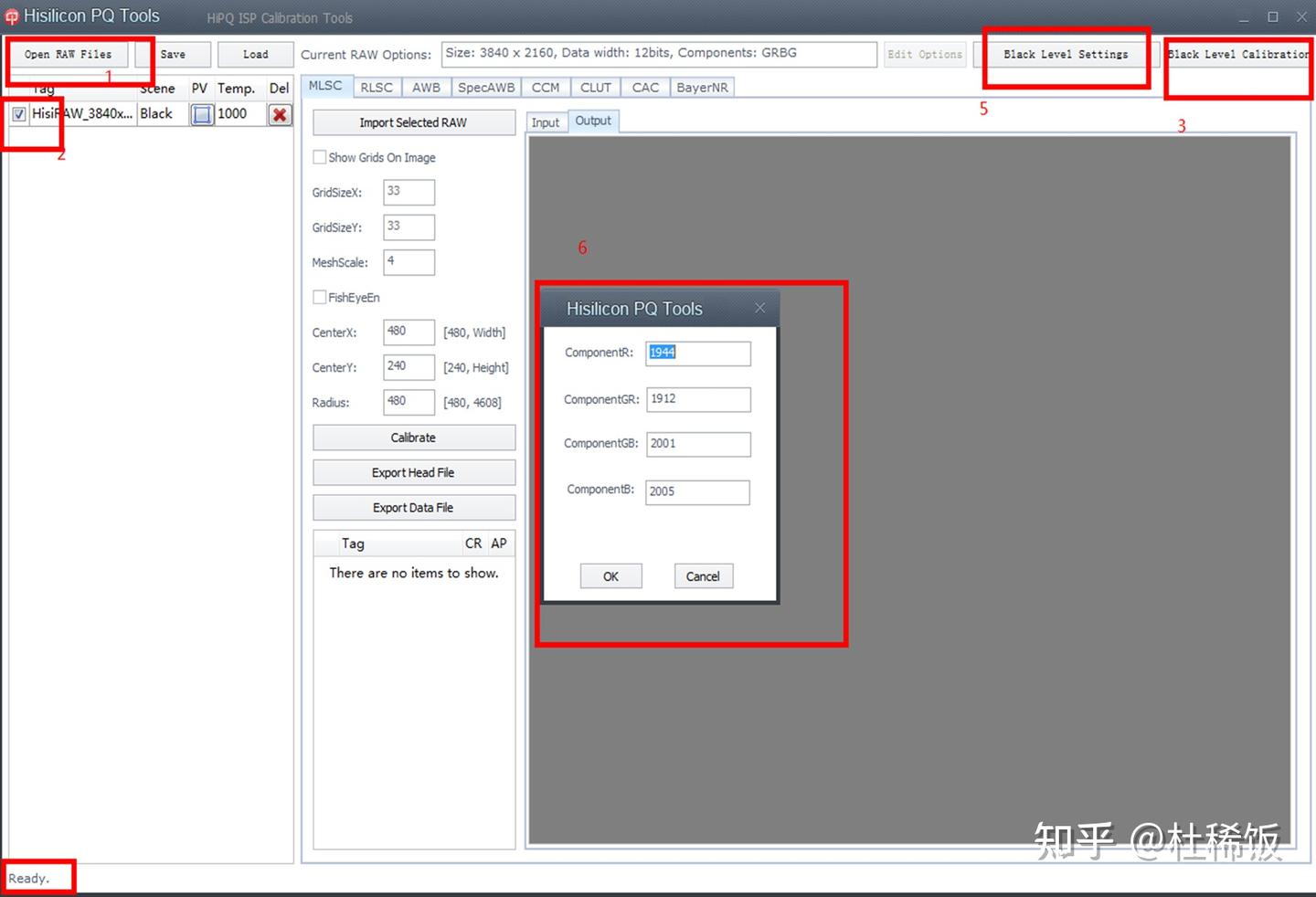Delete the RAW file with the red X icon
The width and height of the screenshot is (1316, 897).
tap(280, 114)
